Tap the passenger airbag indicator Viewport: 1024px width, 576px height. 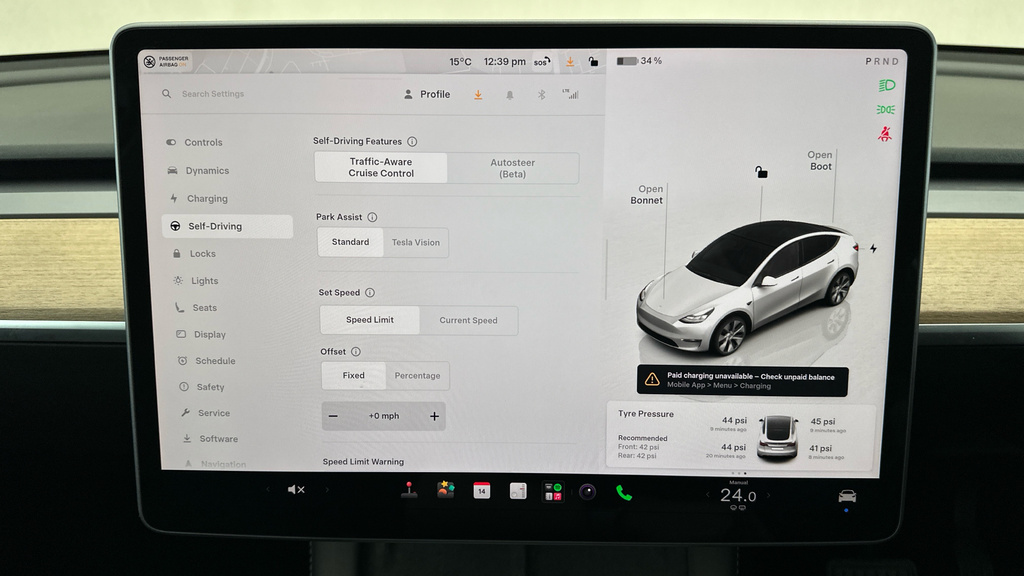coord(167,61)
